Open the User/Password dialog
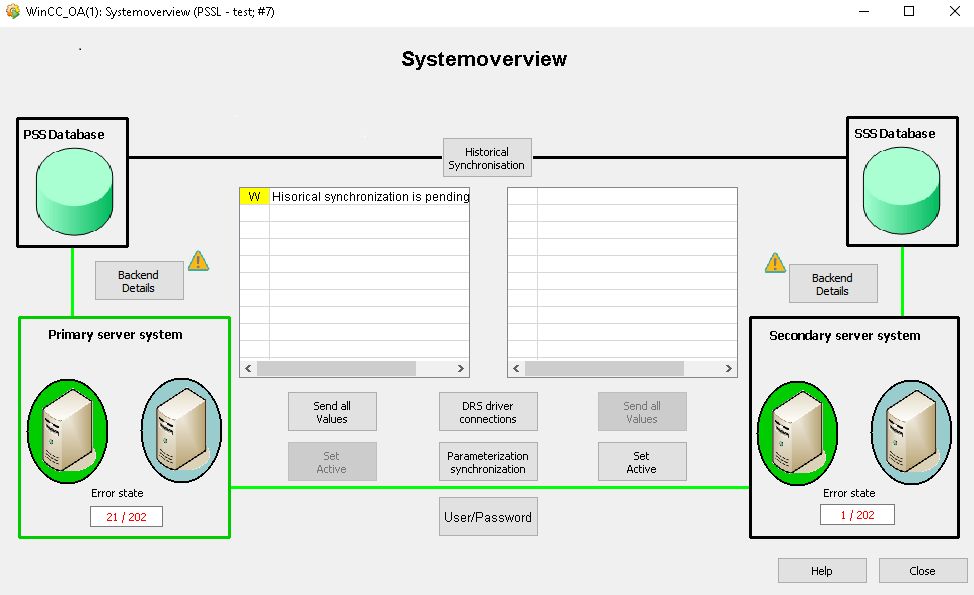Screen dimensions: 974x595 pos(488,517)
